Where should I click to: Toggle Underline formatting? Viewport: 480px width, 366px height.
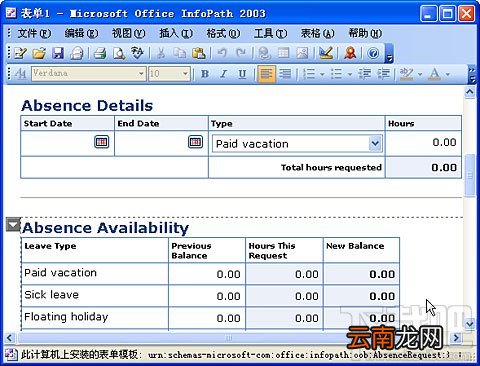coord(242,74)
